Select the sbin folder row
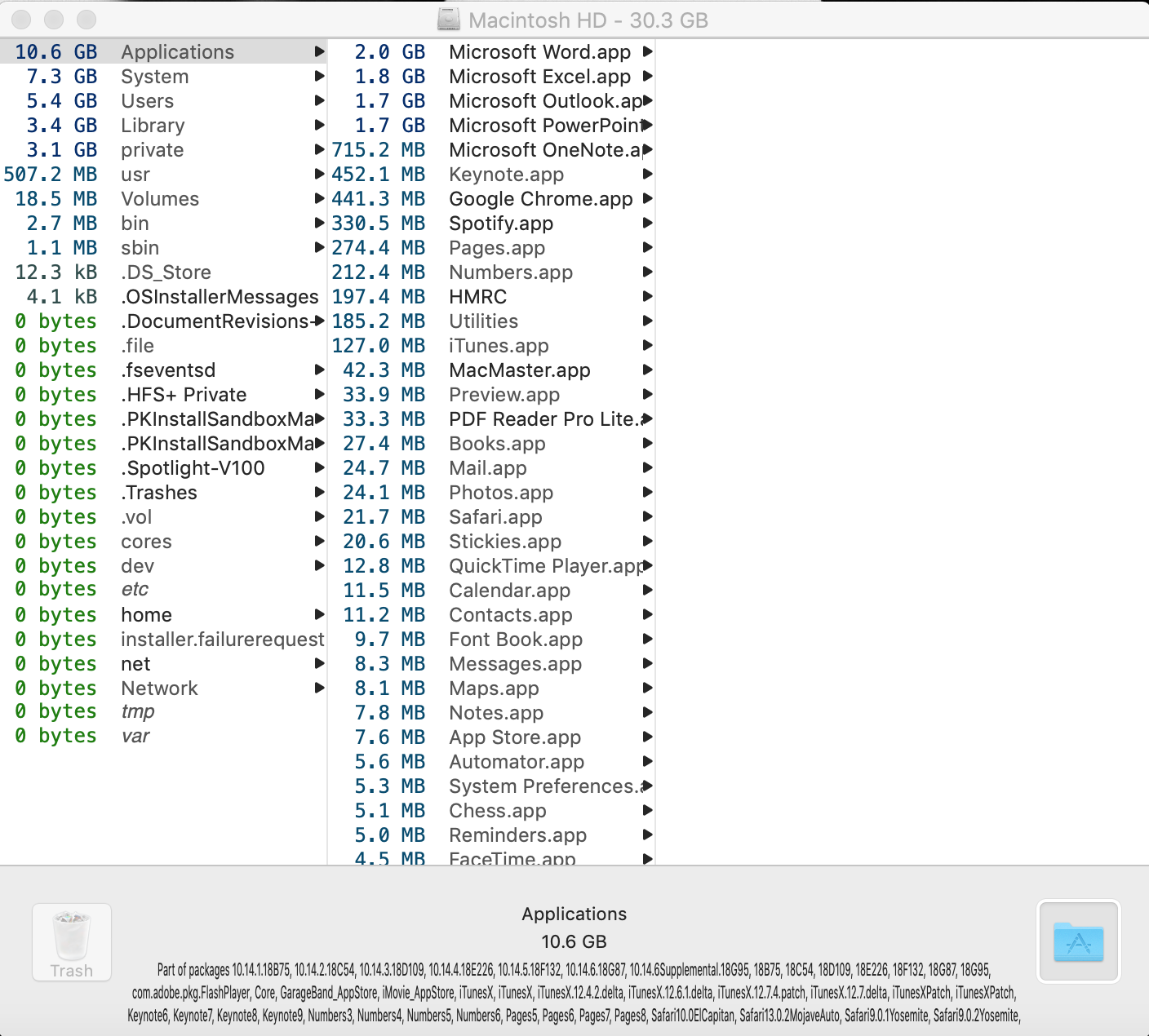The image size is (1149, 1036). pos(163,248)
